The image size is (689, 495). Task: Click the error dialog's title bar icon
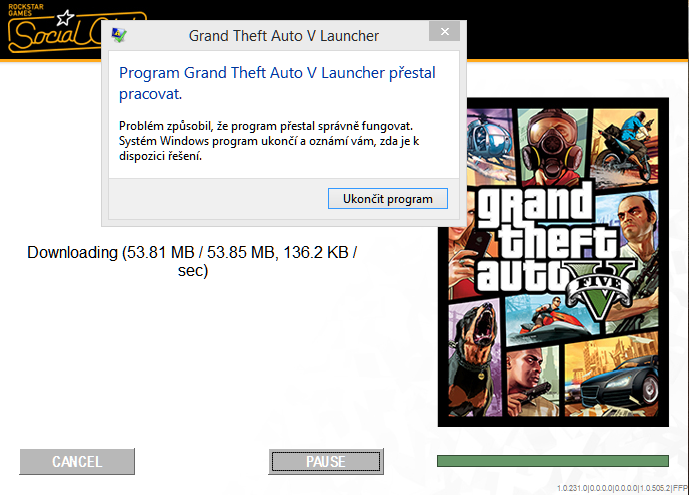(119, 35)
